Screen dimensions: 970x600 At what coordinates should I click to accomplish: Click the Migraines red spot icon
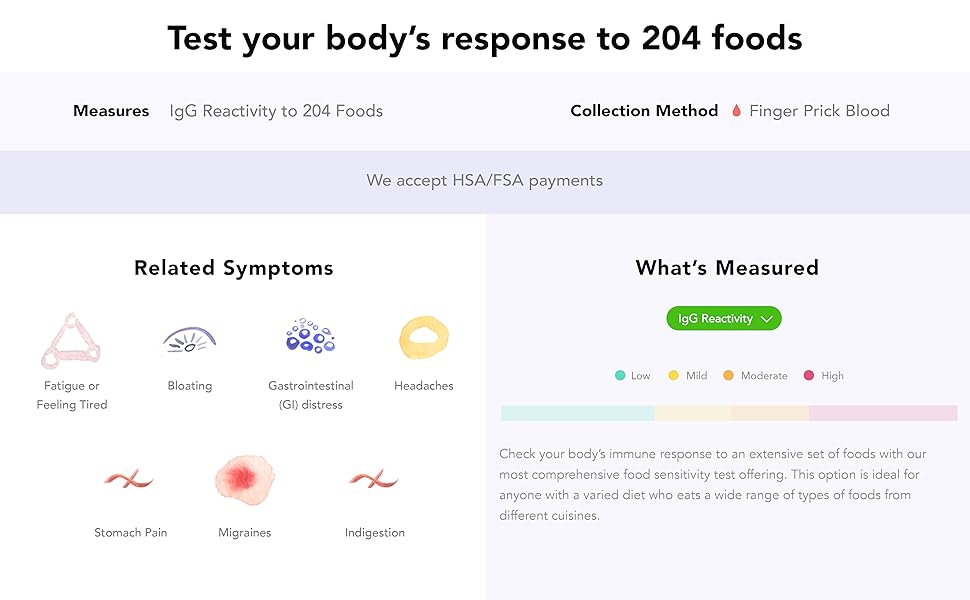click(x=245, y=480)
